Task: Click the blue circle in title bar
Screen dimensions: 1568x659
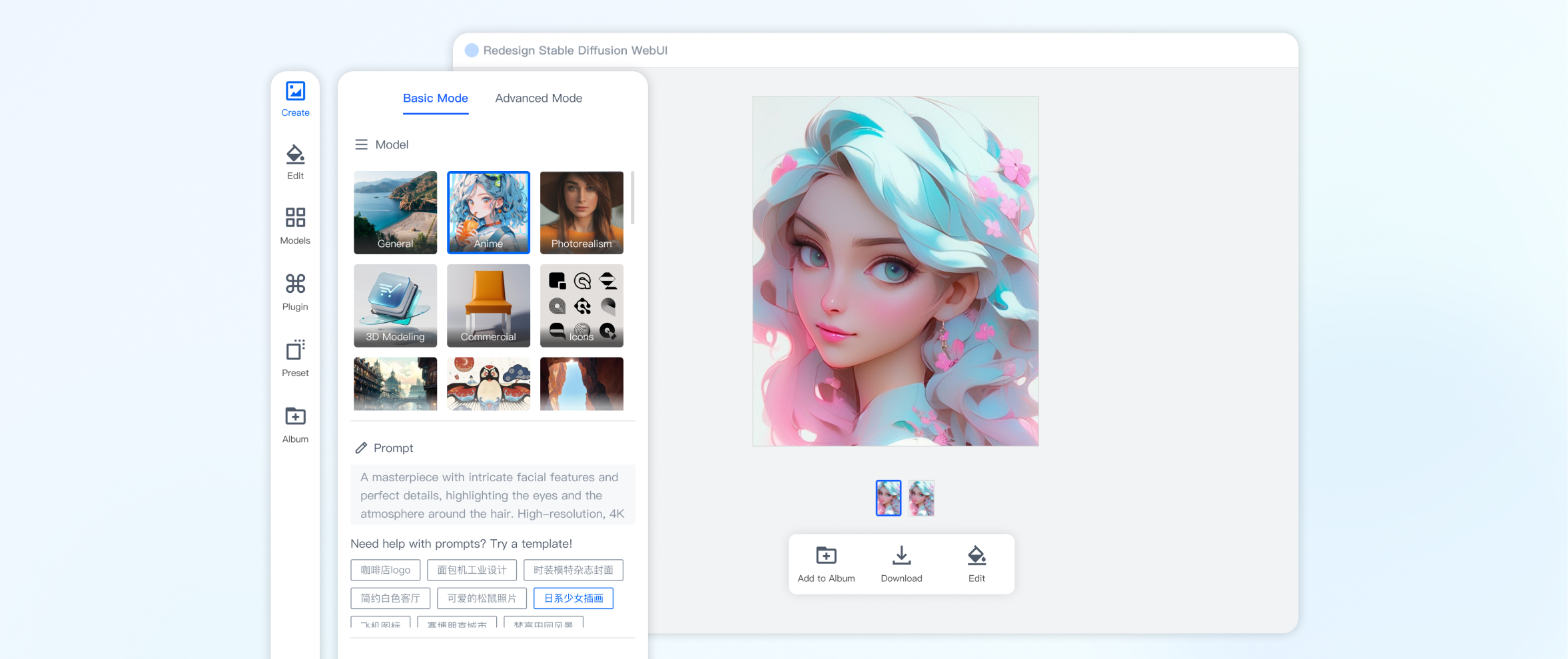Action: pyautogui.click(x=472, y=51)
